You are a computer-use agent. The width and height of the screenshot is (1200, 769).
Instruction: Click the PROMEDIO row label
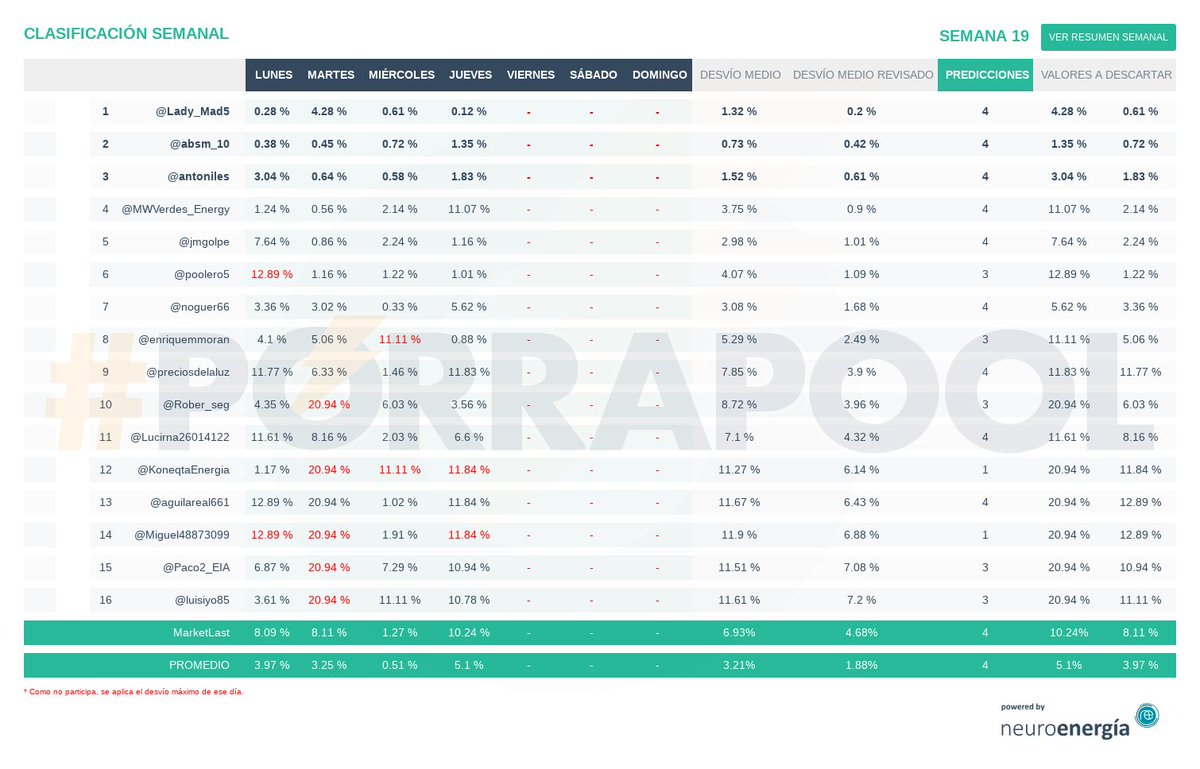[201, 665]
